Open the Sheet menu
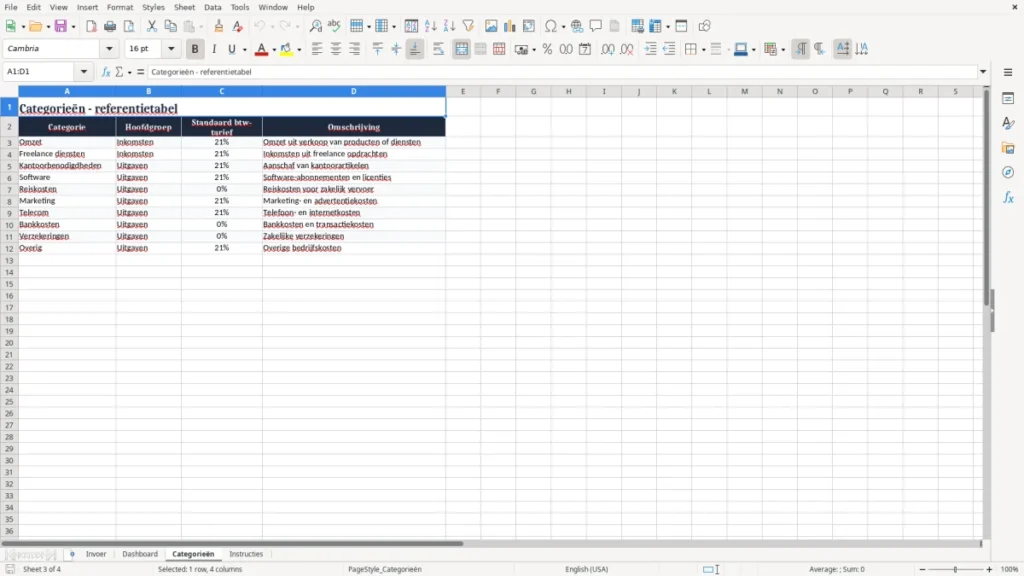Image resolution: width=1024 pixels, height=576 pixels. pyautogui.click(x=184, y=7)
